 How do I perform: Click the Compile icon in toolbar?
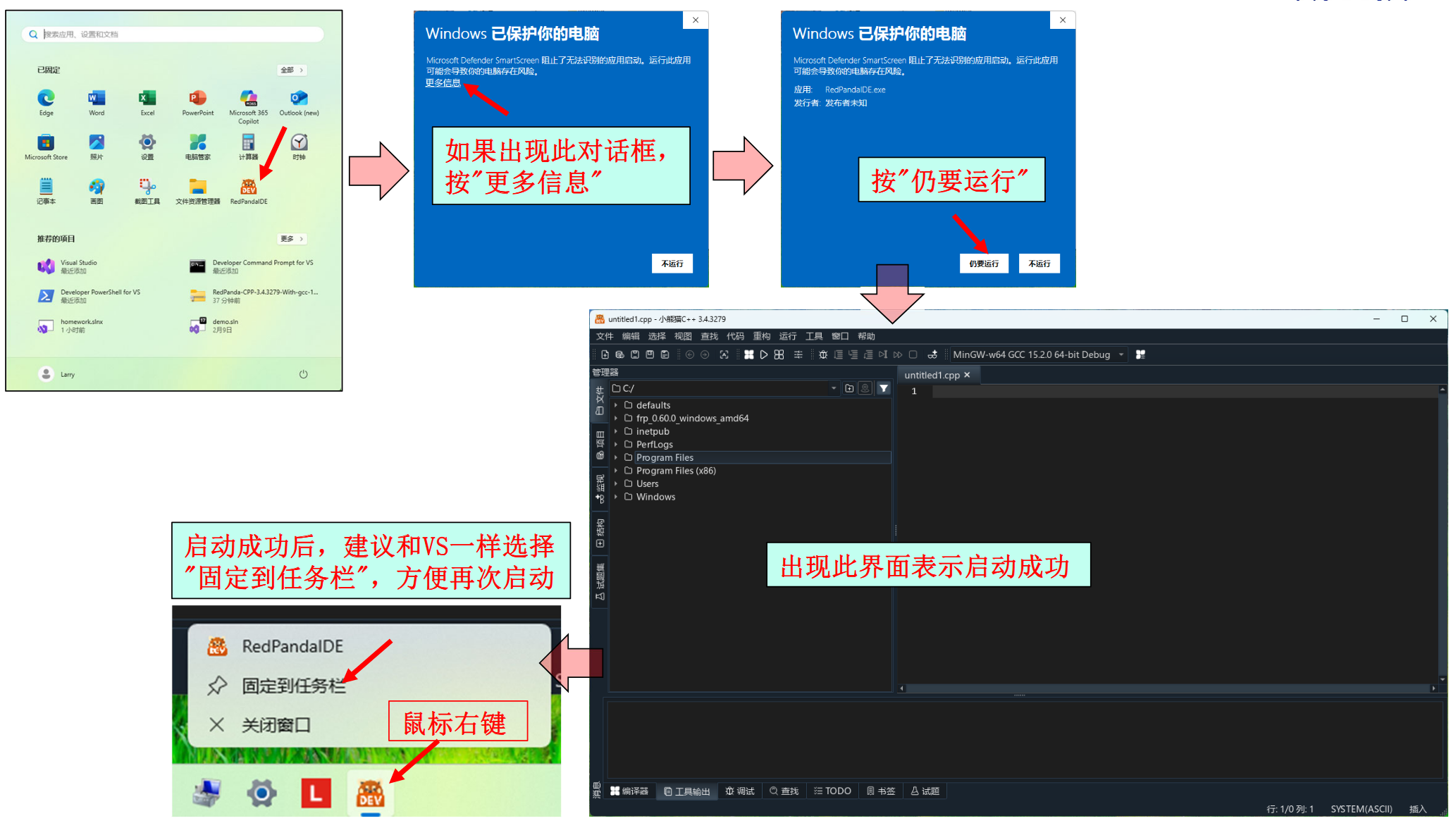(748, 354)
